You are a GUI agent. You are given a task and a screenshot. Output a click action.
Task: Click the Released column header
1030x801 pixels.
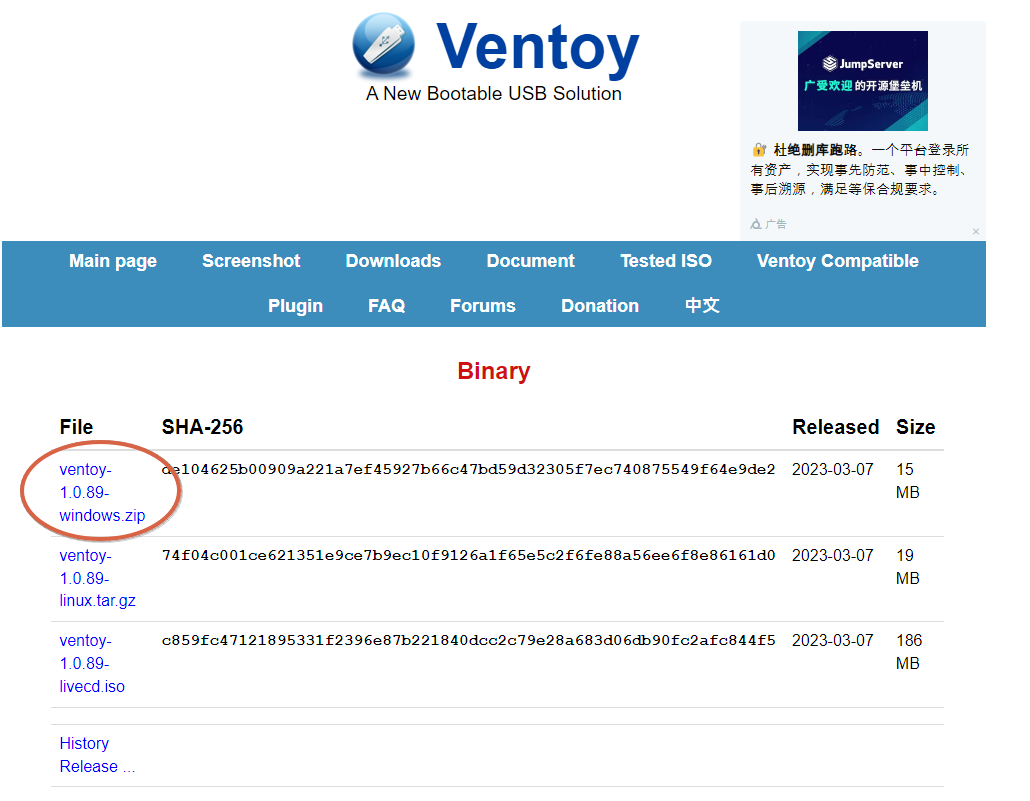836,427
